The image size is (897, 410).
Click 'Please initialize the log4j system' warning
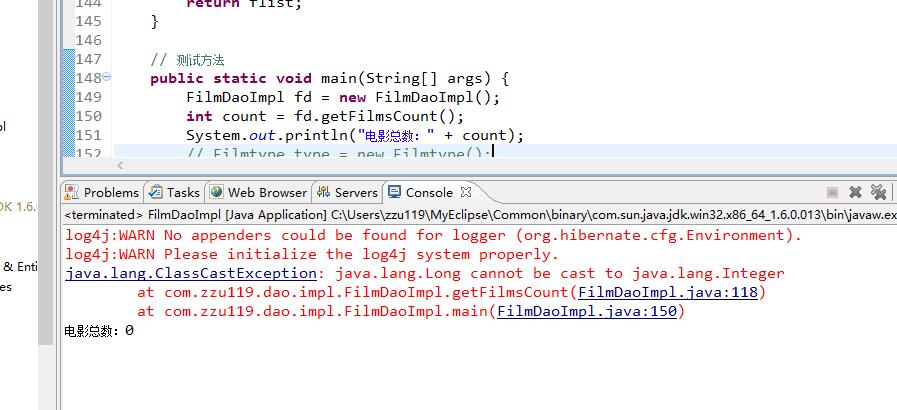pos(312,254)
